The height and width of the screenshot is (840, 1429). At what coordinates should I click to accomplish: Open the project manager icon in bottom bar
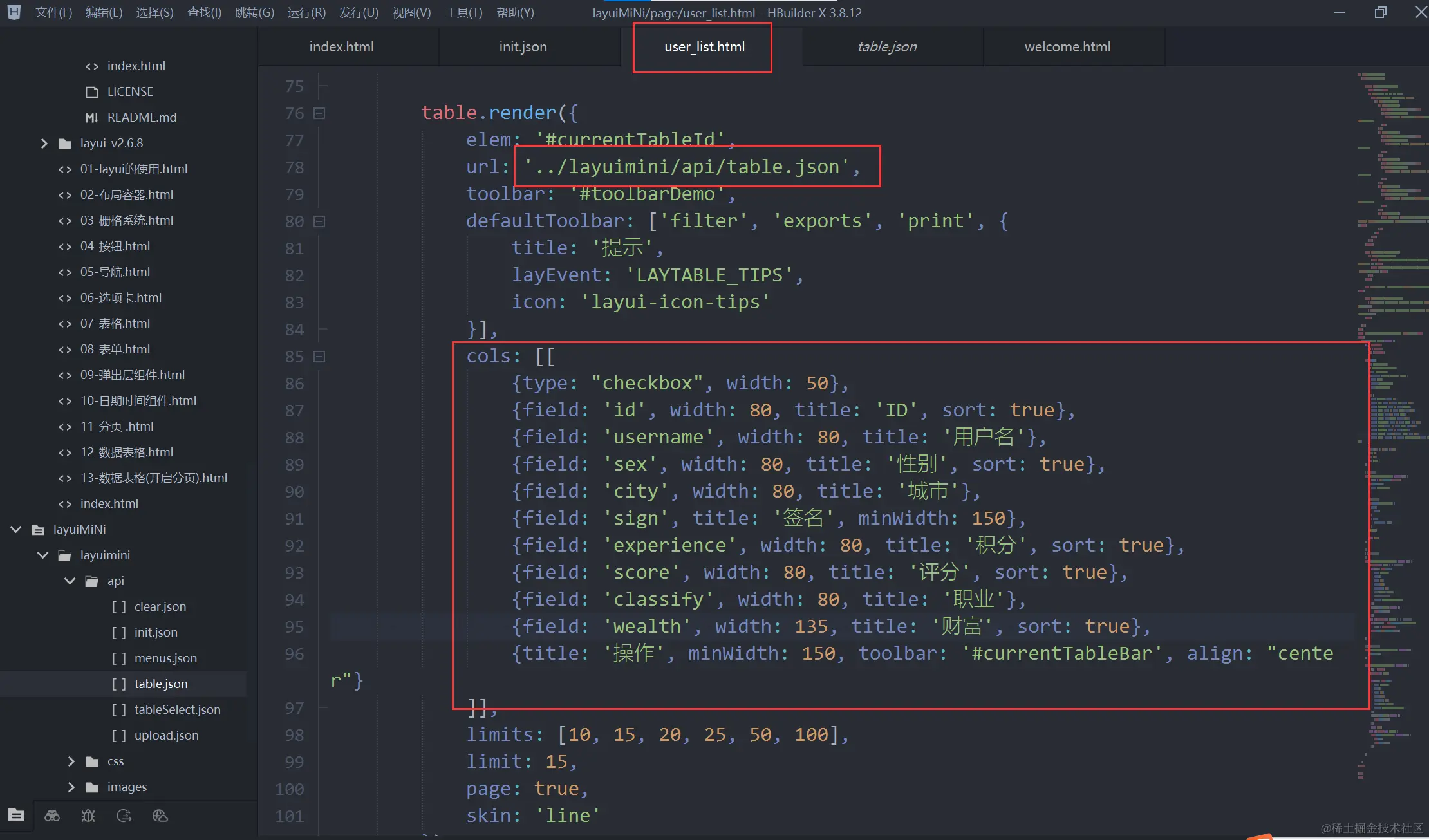[x=16, y=815]
